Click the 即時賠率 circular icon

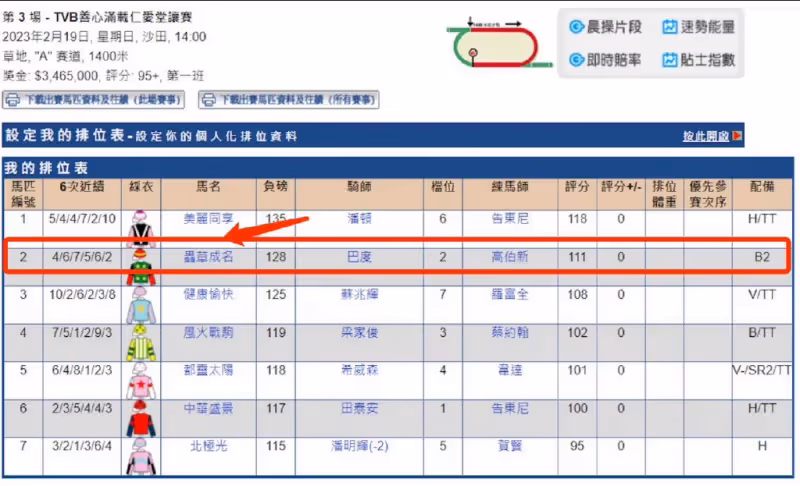[x=577, y=60]
